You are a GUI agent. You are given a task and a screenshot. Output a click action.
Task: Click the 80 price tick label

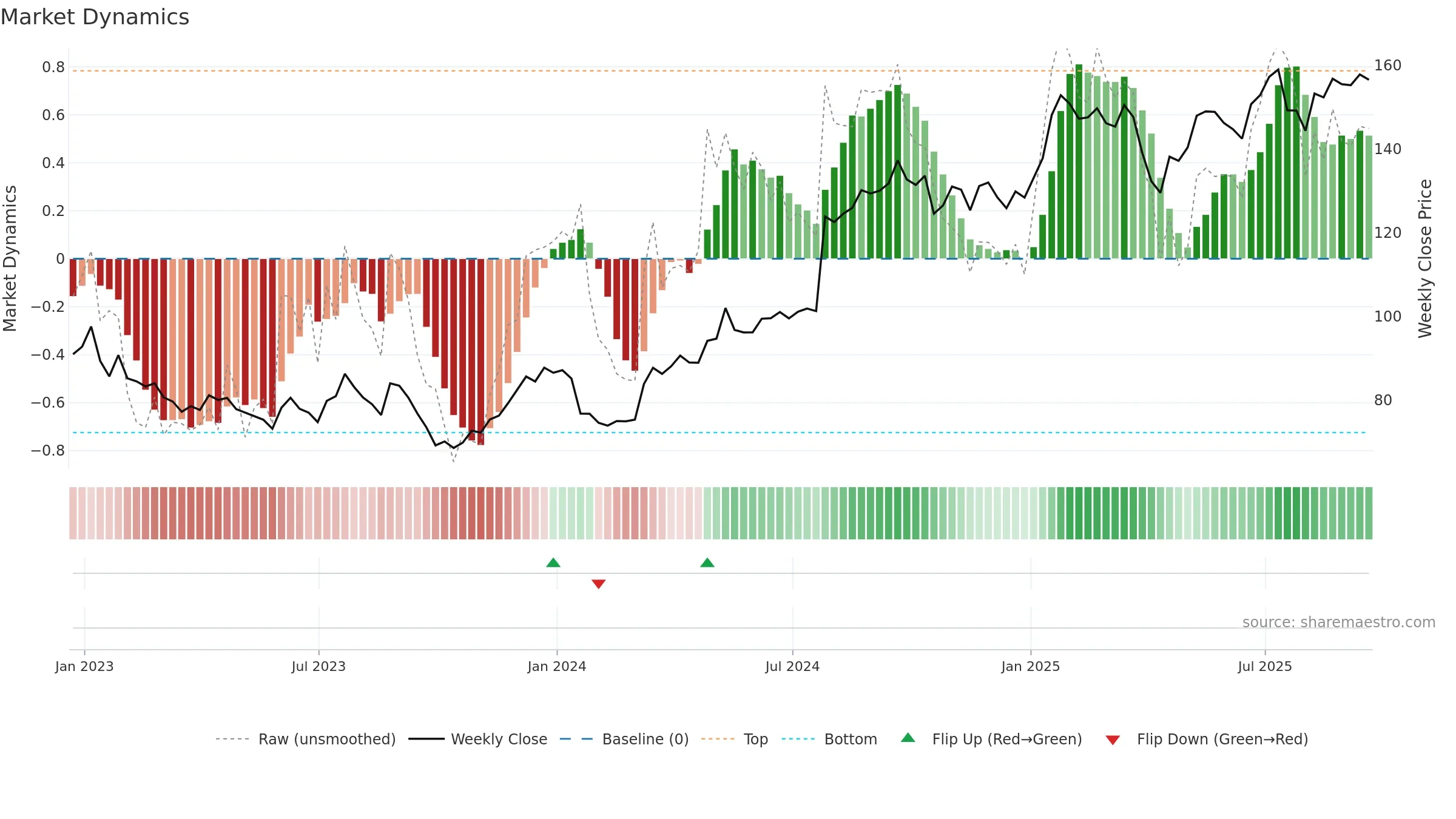pyautogui.click(x=1383, y=400)
